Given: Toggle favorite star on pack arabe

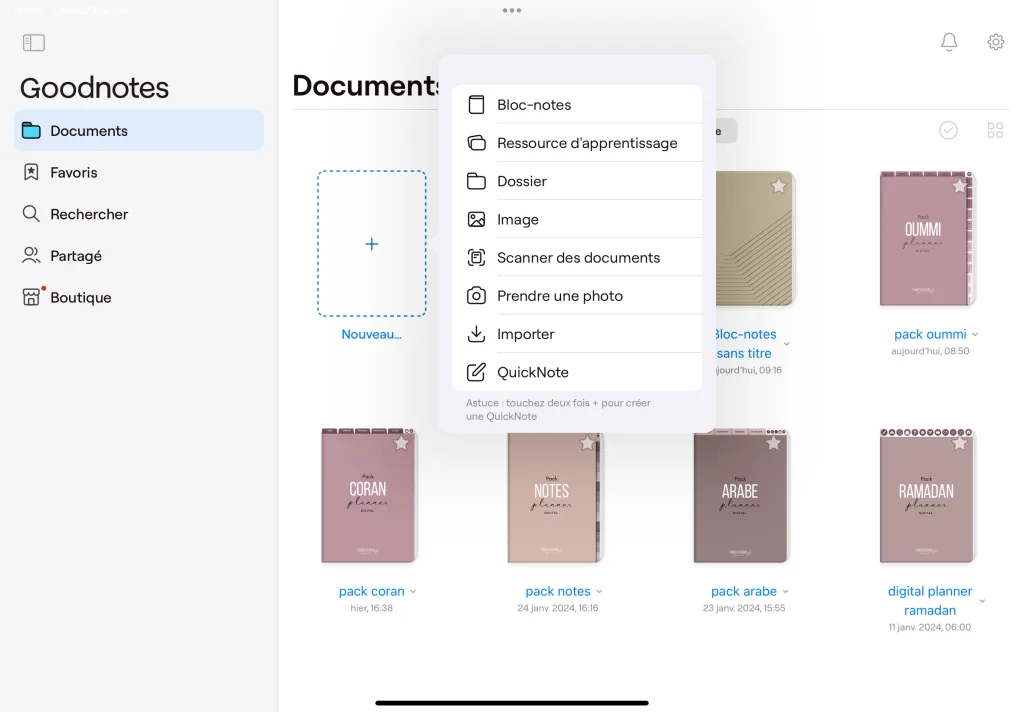Looking at the screenshot, I should pos(773,444).
